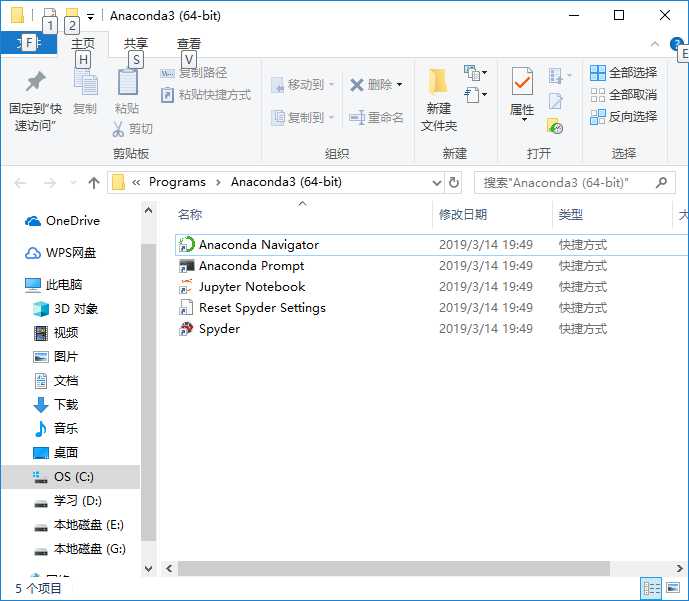689x601 pixels.
Task: Open the New item dropdown
Action: pyautogui.click(x=475, y=72)
